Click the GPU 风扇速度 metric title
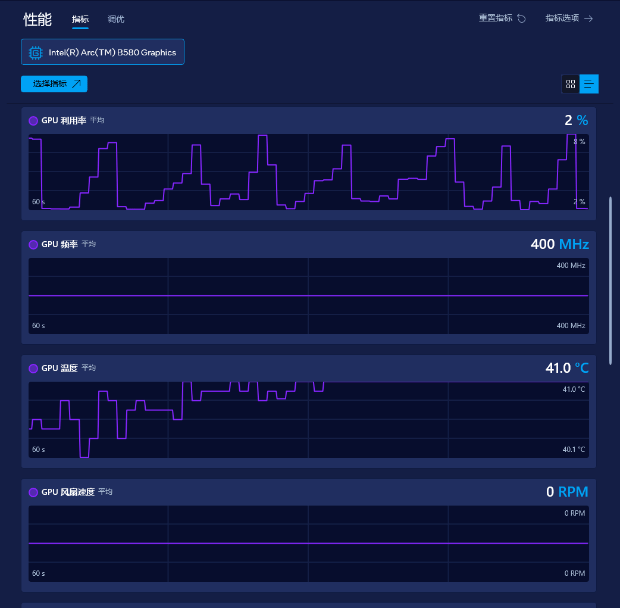The width and height of the screenshot is (620, 608). (68, 492)
